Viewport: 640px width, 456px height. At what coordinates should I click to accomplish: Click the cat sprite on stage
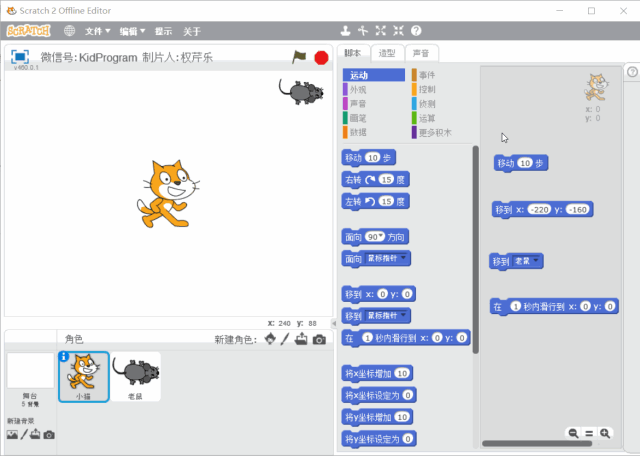pos(168,194)
